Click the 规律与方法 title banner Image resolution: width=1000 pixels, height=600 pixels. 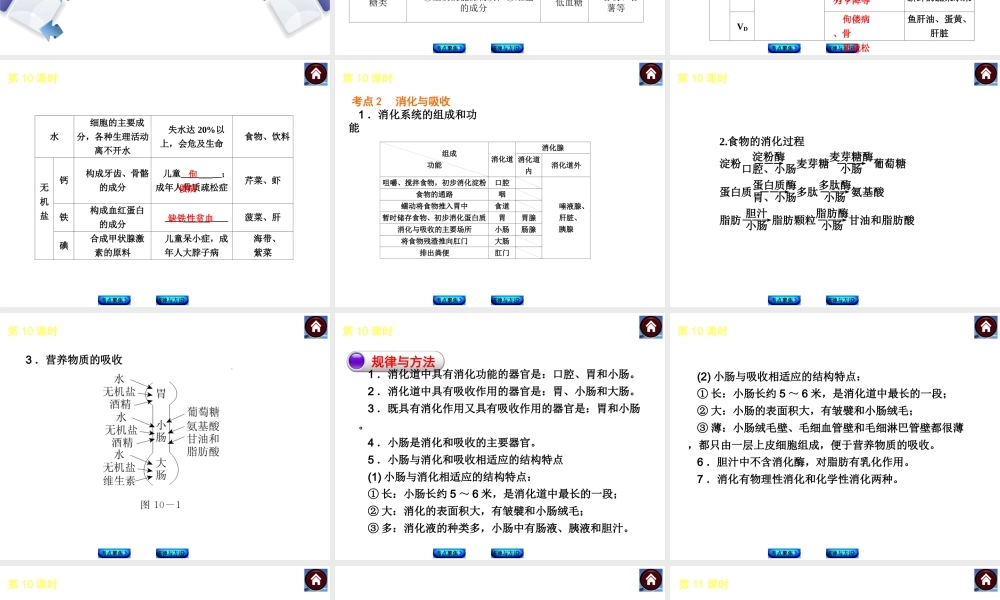tap(395, 362)
